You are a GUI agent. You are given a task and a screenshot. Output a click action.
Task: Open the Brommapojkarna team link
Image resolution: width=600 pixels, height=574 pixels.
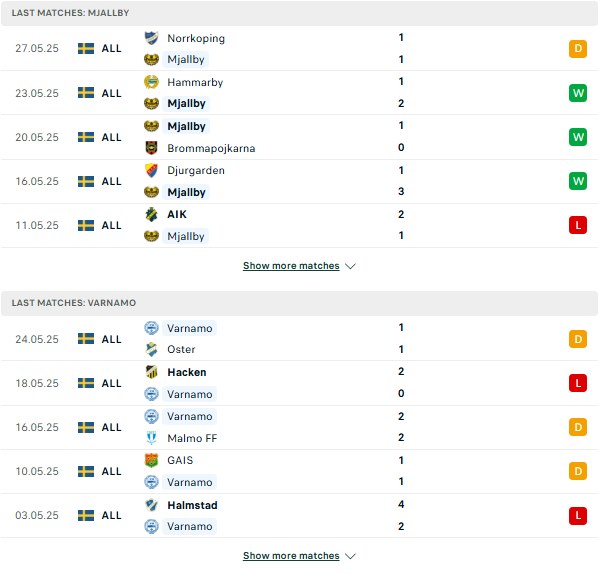pyautogui.click(x=211, y=148)
